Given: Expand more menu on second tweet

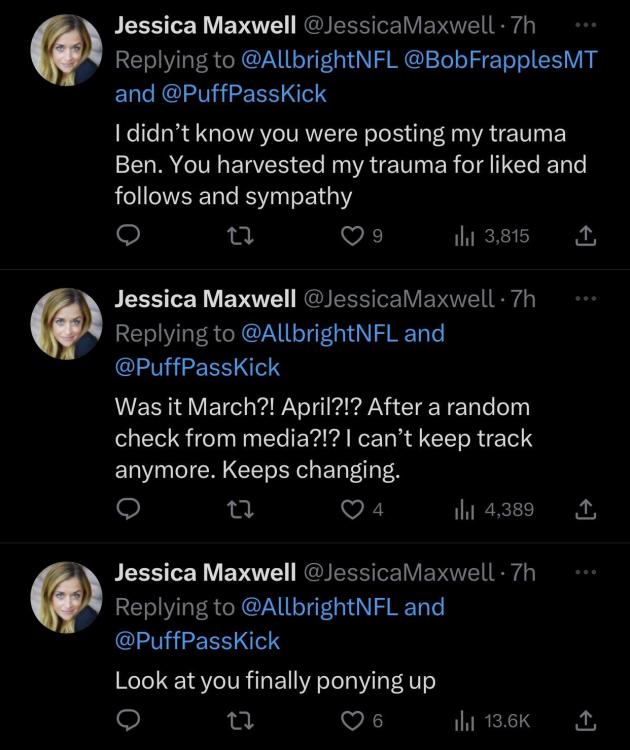Looking at the screenshot, I should tap(587, 298).
